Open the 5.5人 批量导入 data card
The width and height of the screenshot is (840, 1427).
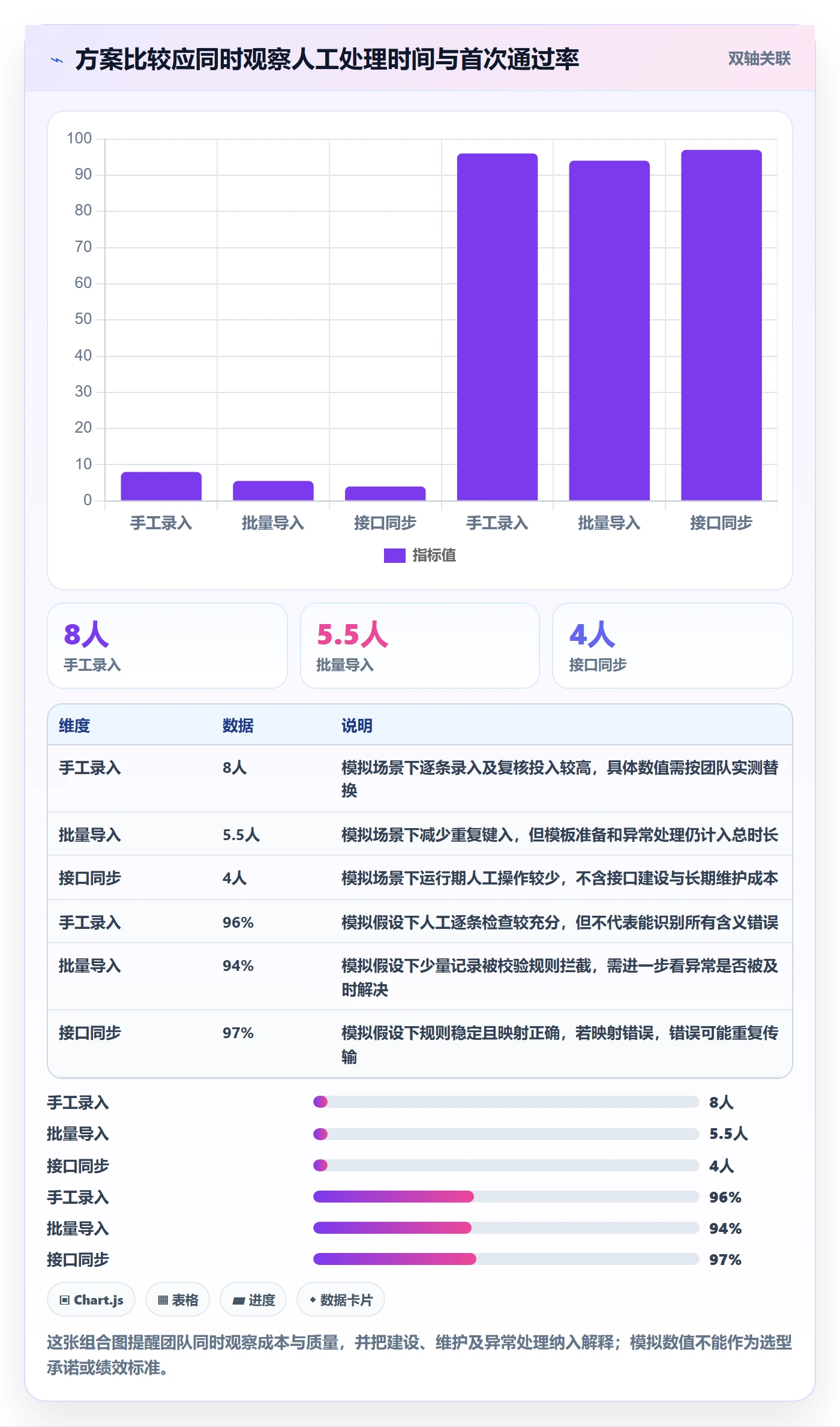tap(420, 646)
